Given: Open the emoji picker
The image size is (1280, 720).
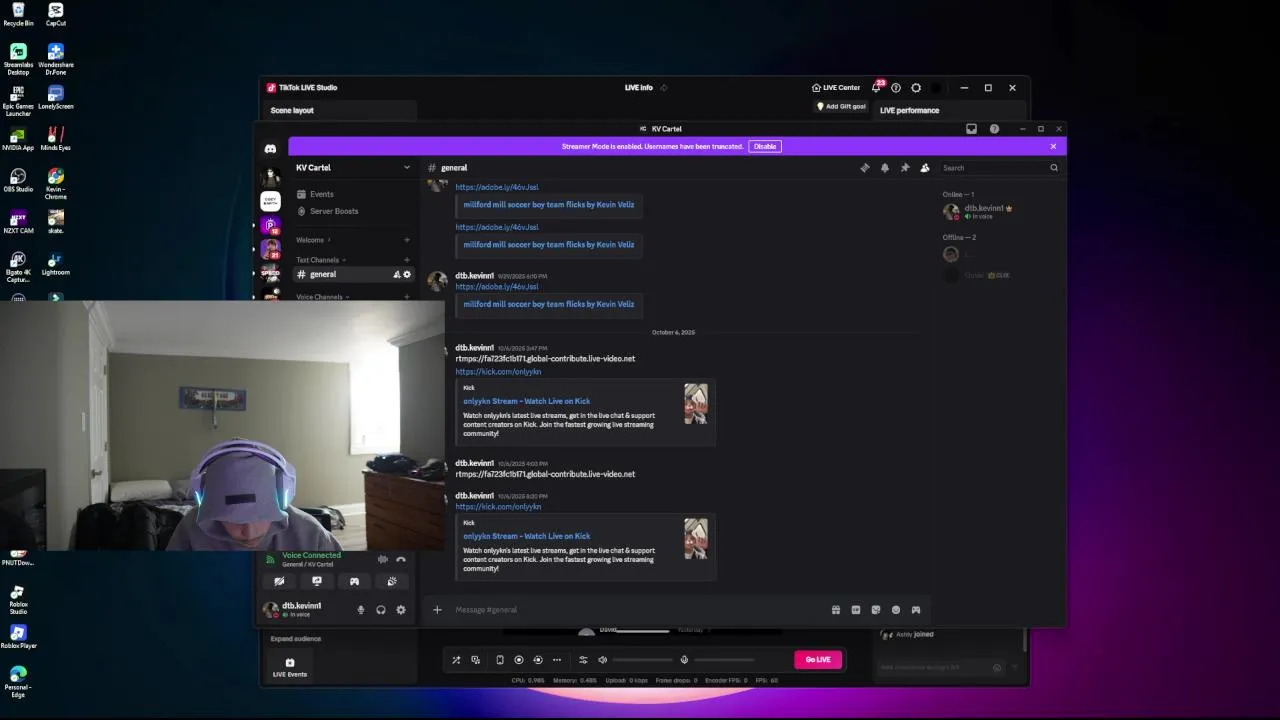Looking at the screenshot, I should tap(896, 610).
